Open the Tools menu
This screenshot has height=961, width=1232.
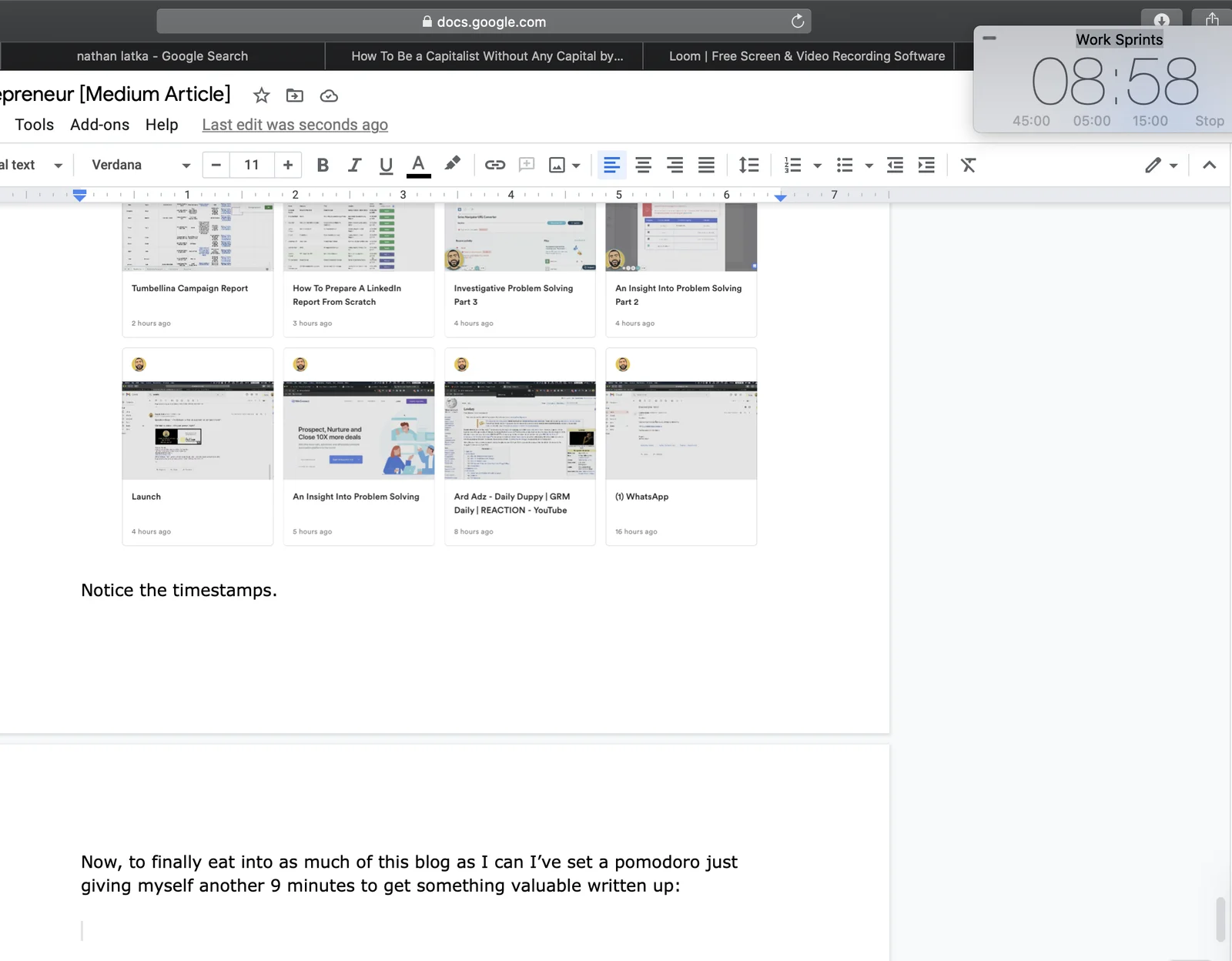coord(35,125)
